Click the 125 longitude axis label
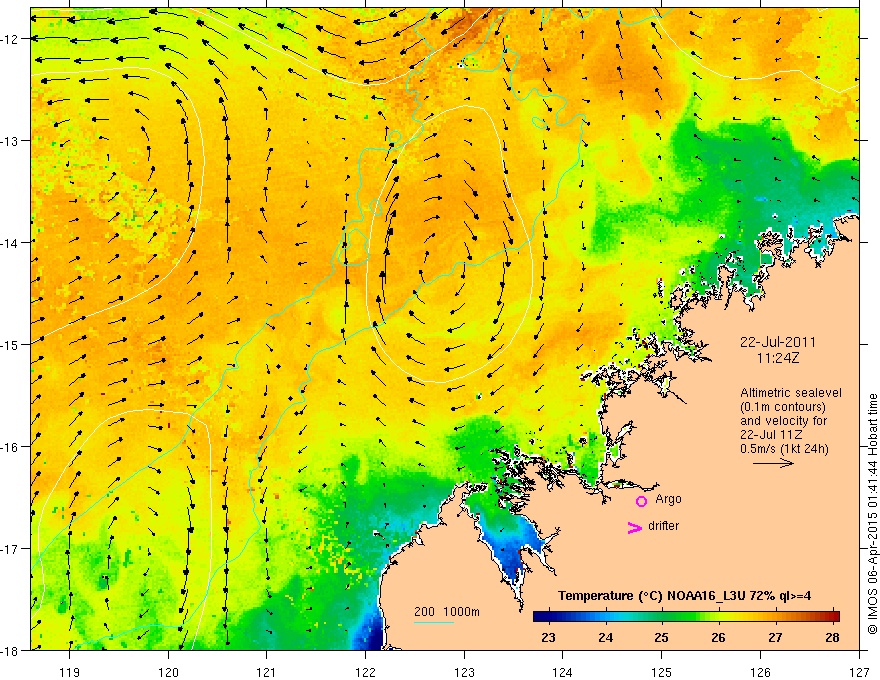This screenshot has height=680, width=880. coord(662,672)
